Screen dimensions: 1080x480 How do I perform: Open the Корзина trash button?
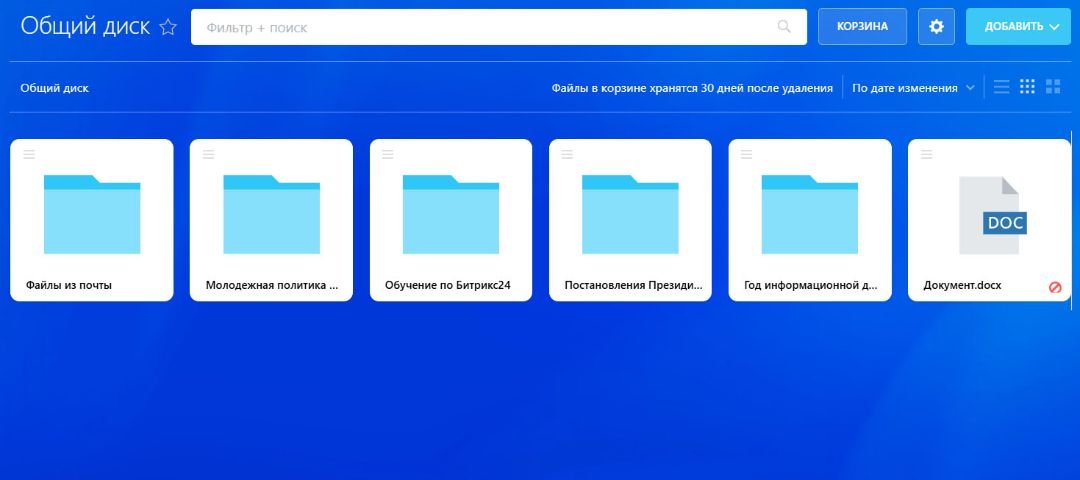coord(862,27)
